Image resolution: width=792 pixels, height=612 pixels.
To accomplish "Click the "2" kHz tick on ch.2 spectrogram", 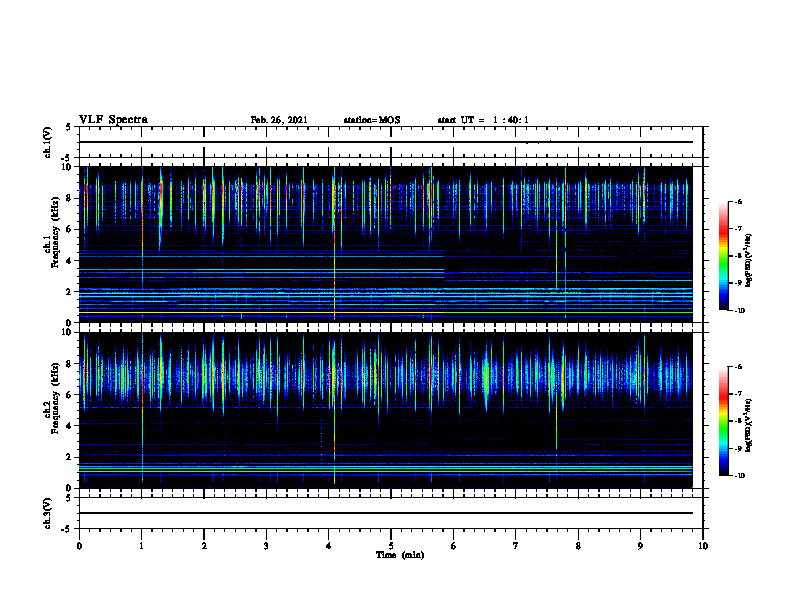I will tap(69, 457).
